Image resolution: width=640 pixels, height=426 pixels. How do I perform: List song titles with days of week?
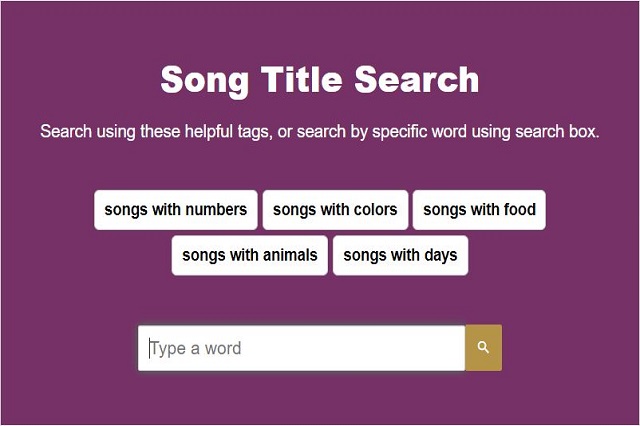[x=400, y=255]
